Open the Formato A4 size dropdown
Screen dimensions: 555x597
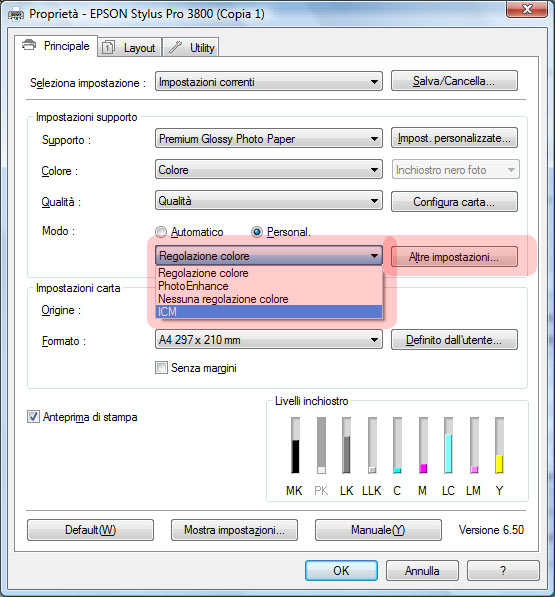click(x=269, y=339)
